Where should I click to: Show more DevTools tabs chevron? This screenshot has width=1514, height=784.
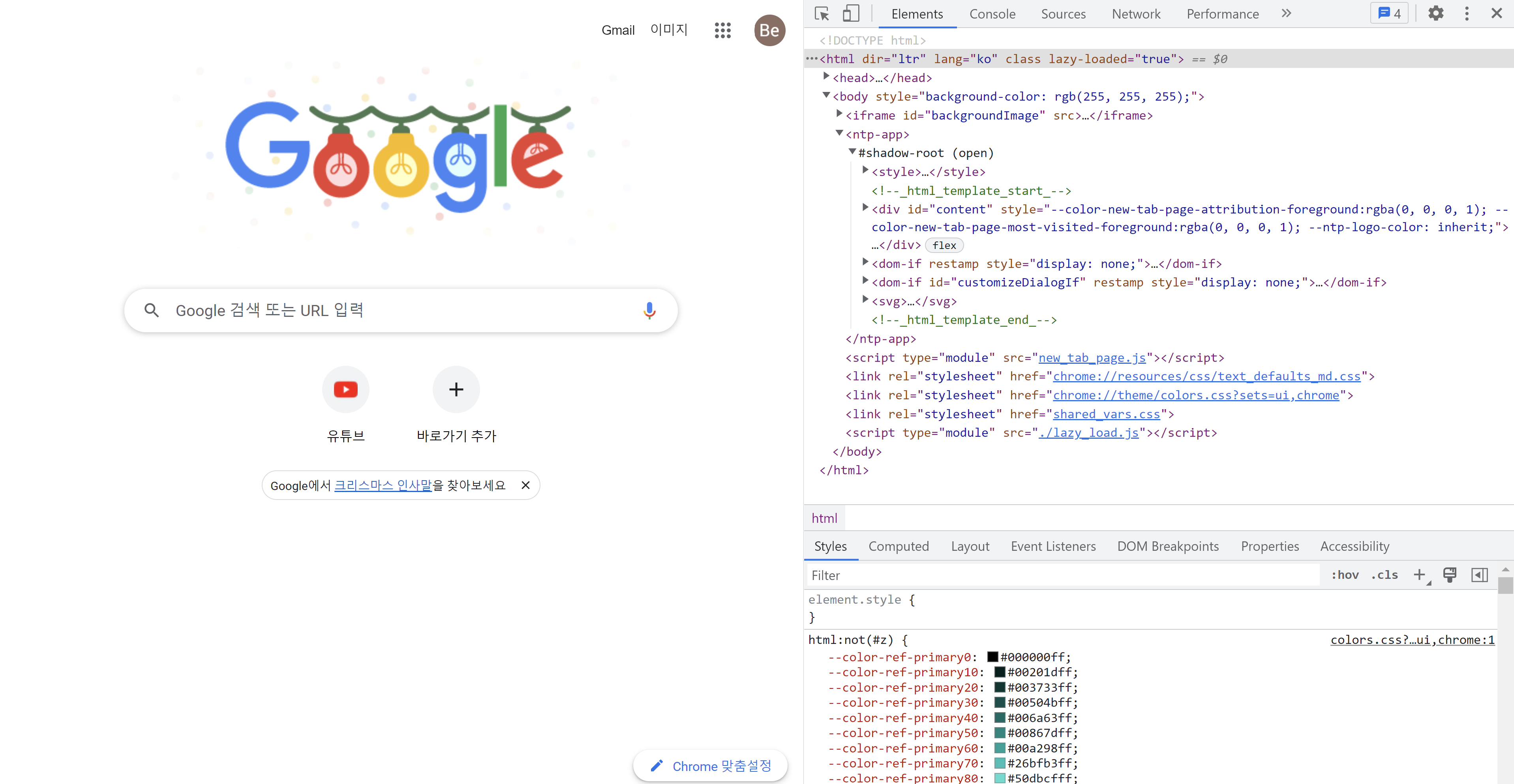(x=1286, y=13)
